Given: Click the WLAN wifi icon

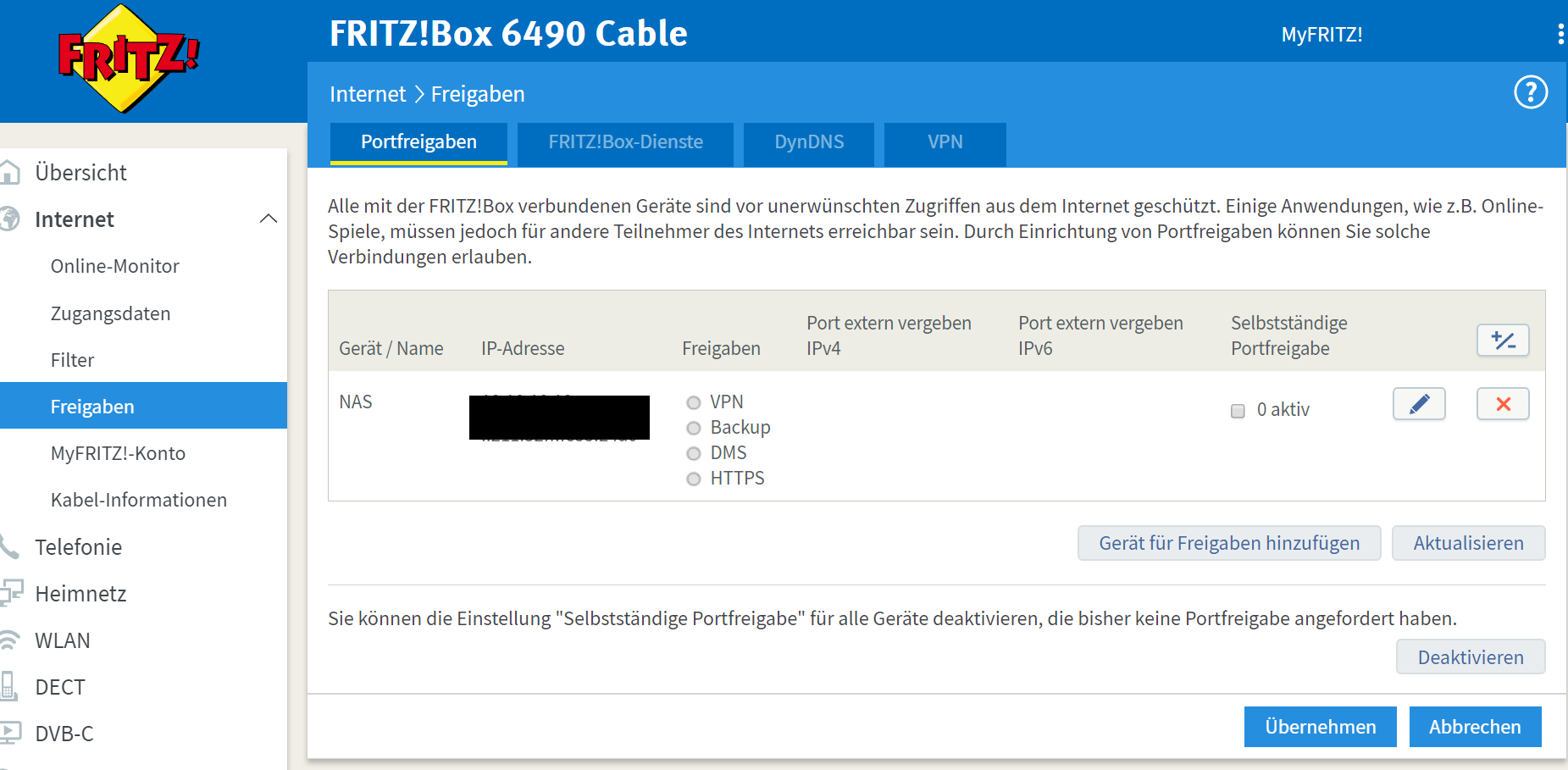Looking at the screenshot, I should [10, 640].
